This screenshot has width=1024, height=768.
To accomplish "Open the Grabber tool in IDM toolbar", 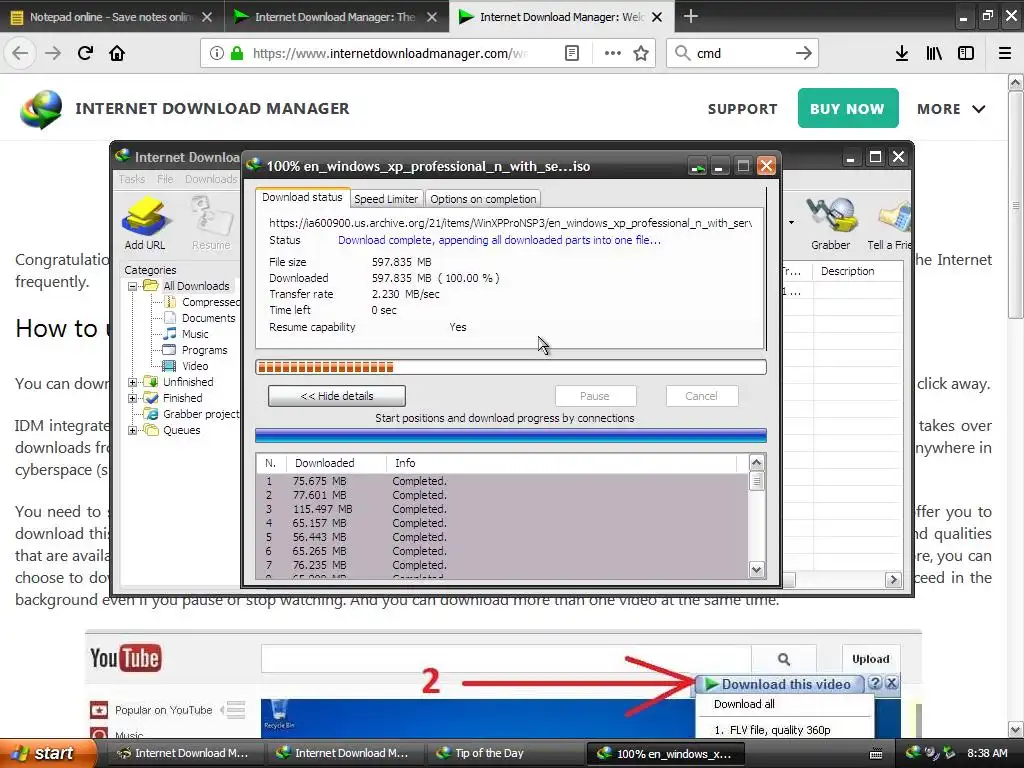I will point(831,223).
